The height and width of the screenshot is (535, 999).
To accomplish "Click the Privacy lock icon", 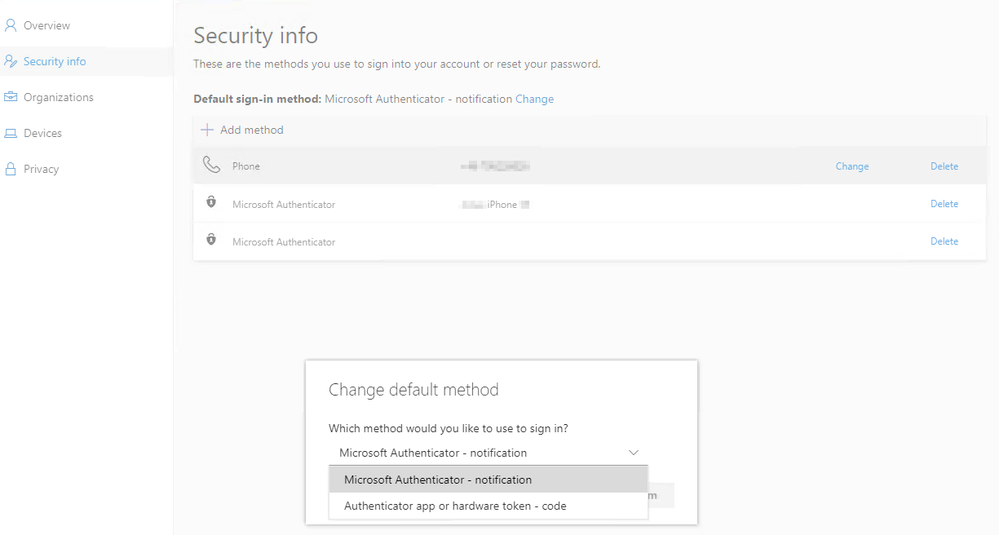I will coord(11,169).
